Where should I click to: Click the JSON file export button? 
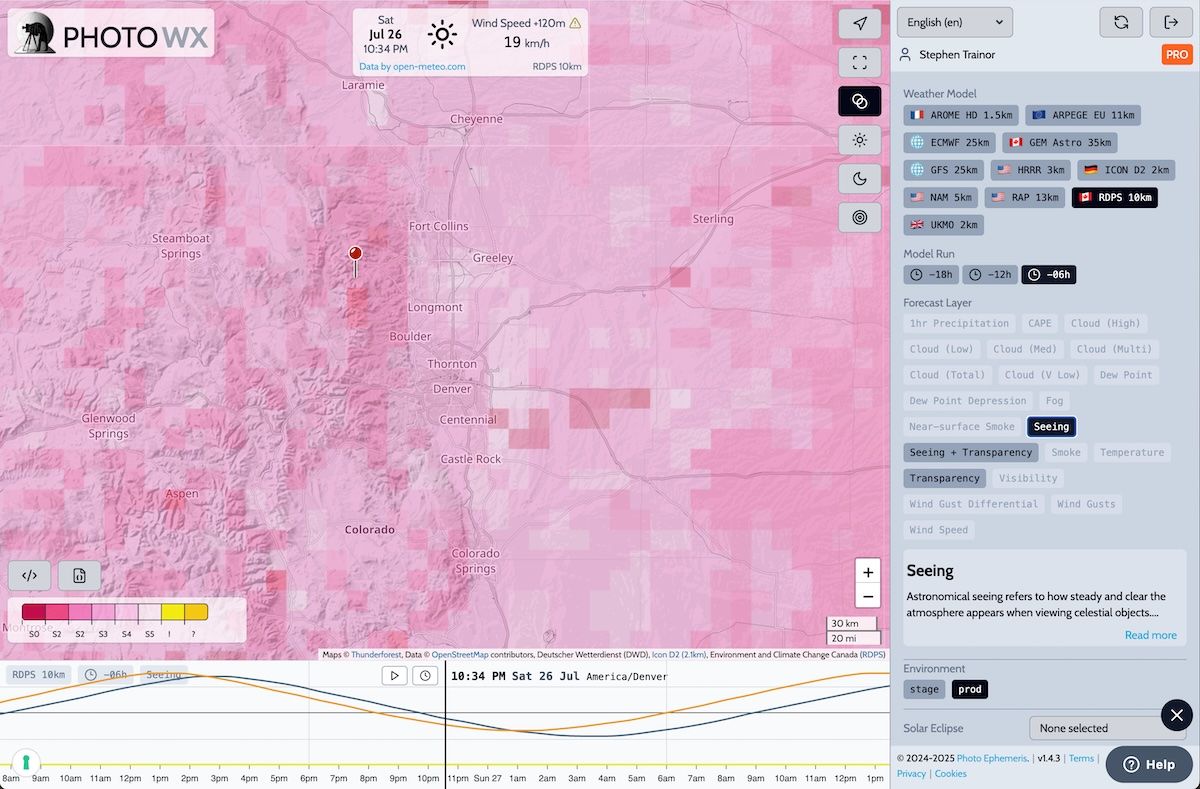[x=79, y=575]
